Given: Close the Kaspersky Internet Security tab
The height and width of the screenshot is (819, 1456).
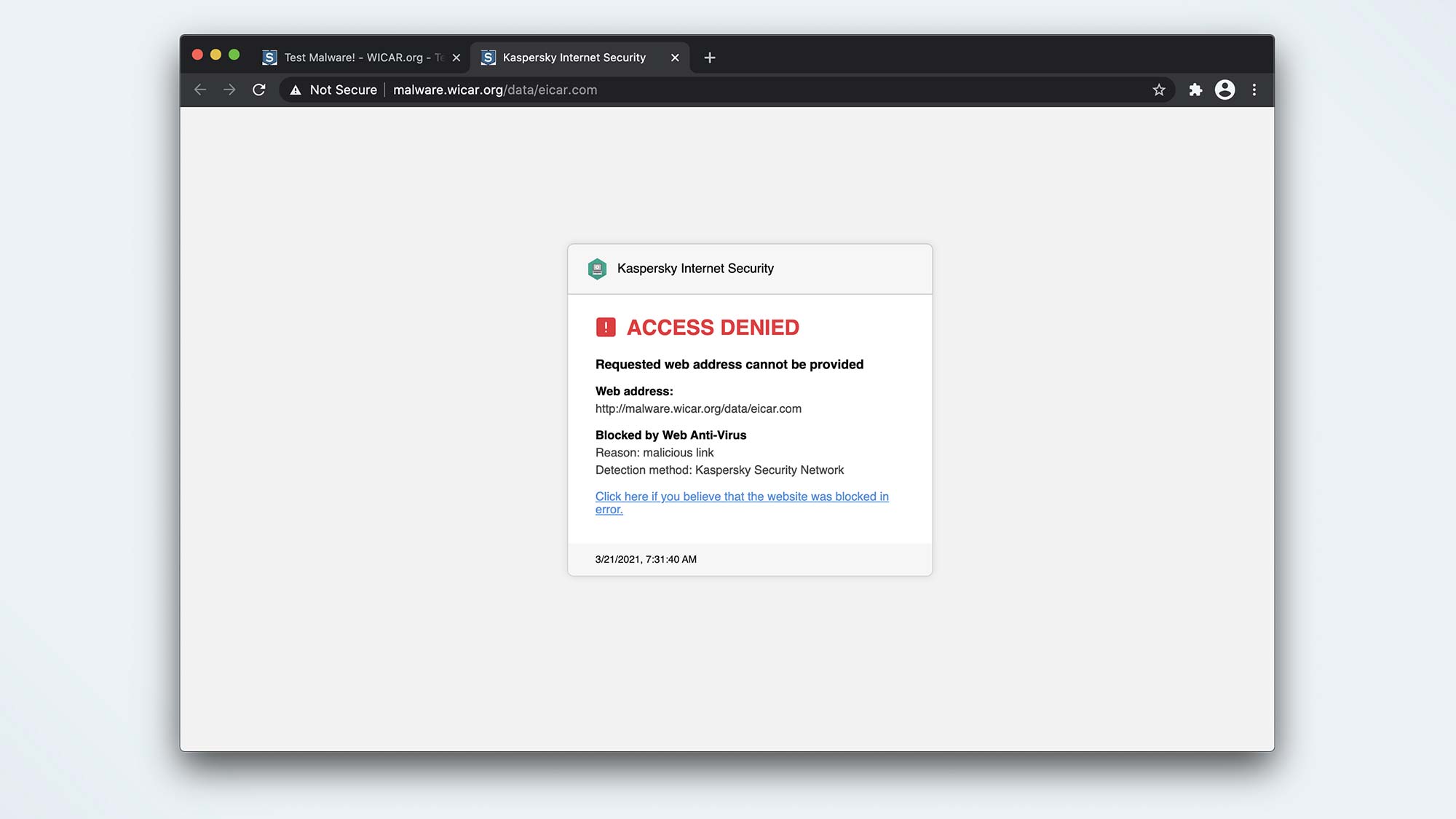Looking at the screenshot, I should [675, 58].
